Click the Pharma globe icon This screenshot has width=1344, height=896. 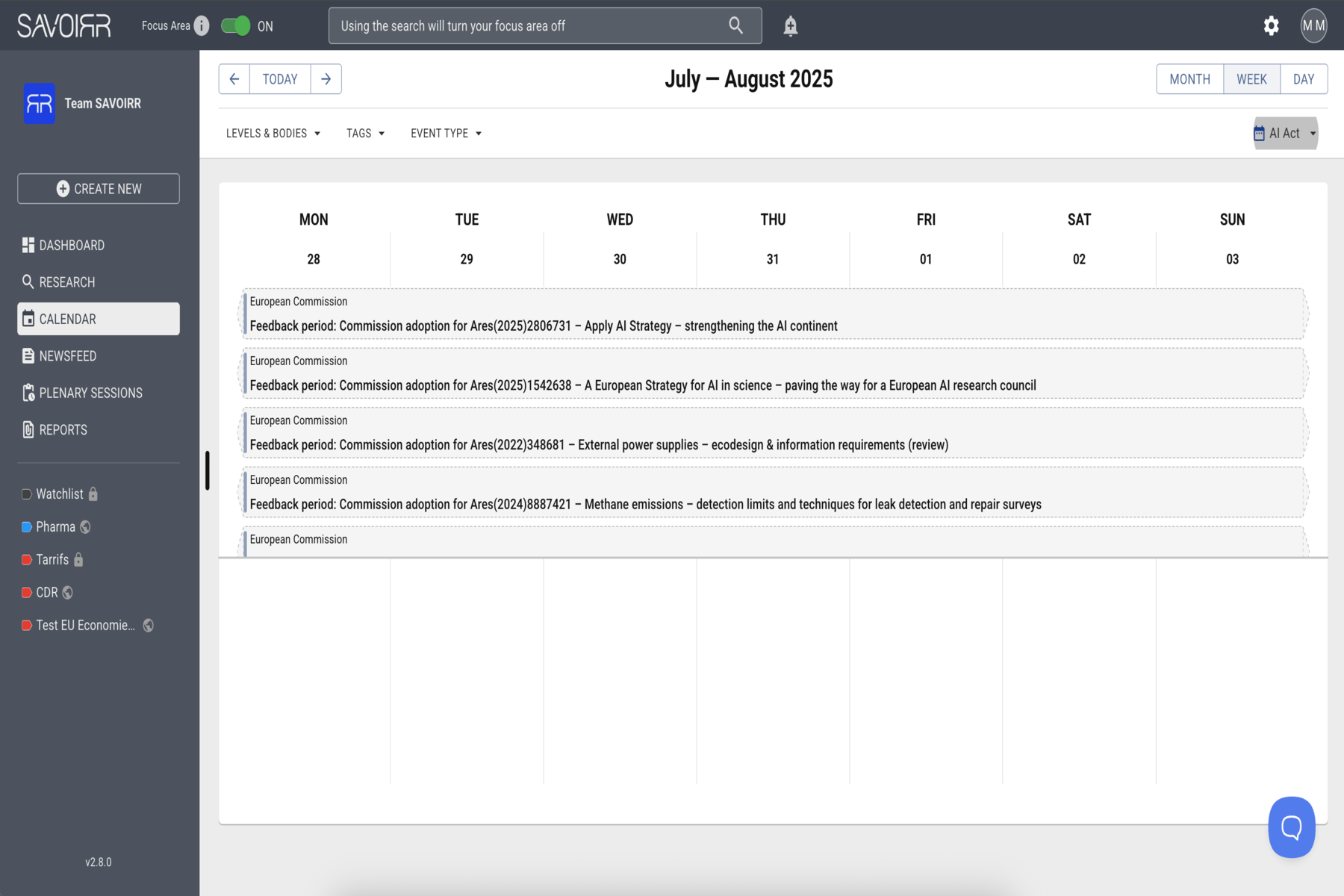tap(85, 527)
